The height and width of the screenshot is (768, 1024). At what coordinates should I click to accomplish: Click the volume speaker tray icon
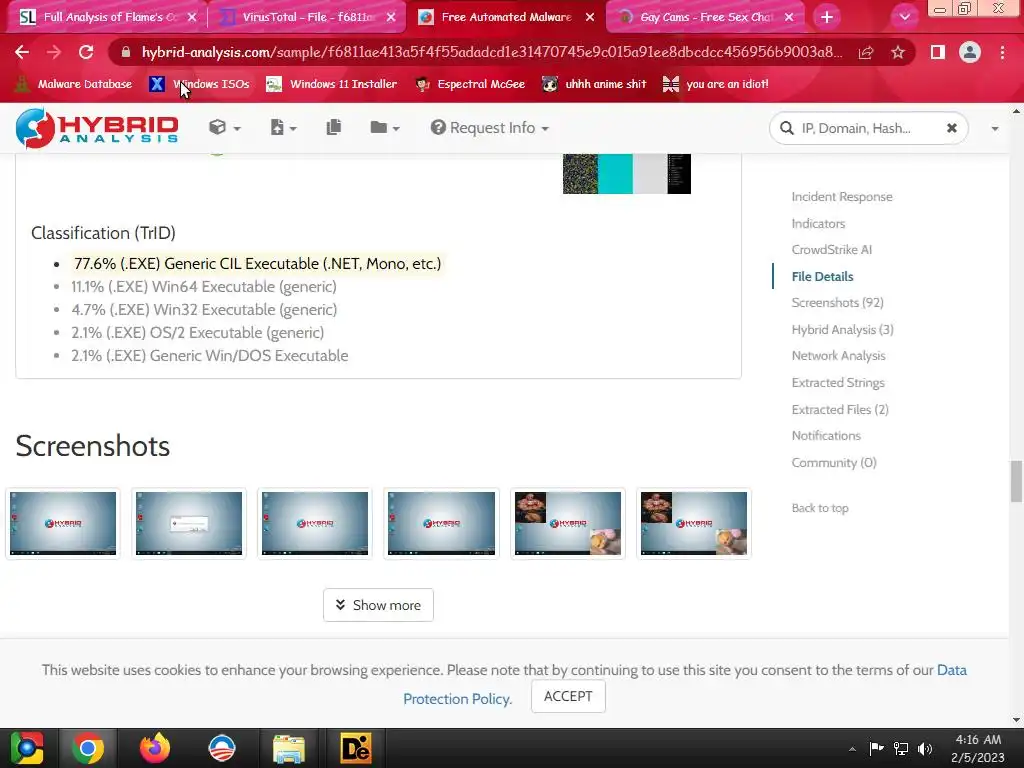coord(925,749)
